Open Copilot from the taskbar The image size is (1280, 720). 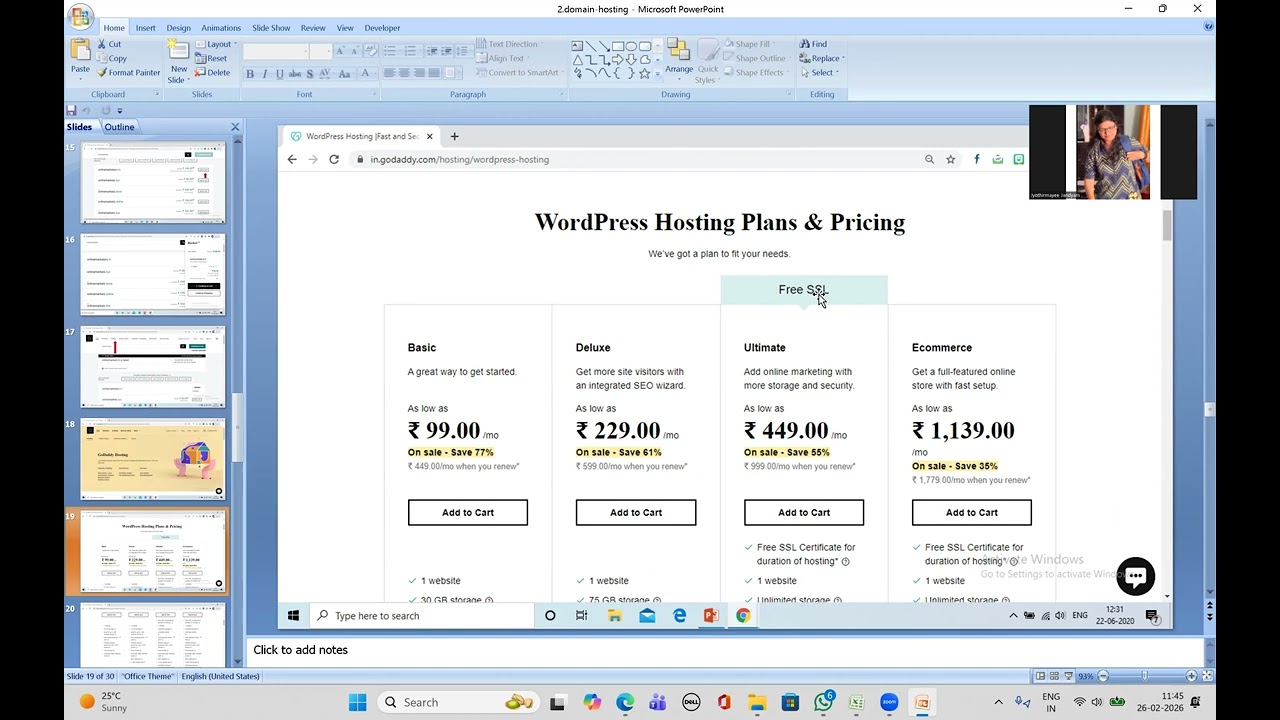[592, 703]
